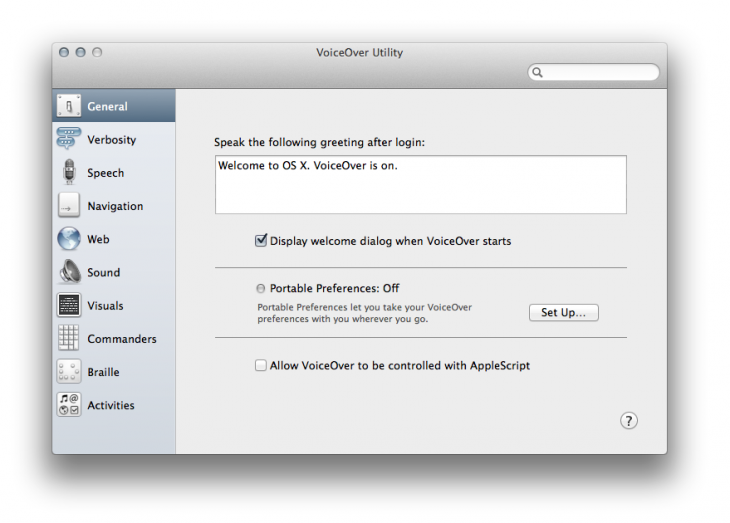The height and width of the screenshot is (523, 730).
Task: Click the Portable Preferences status indicator
Action: click(x=261, y=288)
